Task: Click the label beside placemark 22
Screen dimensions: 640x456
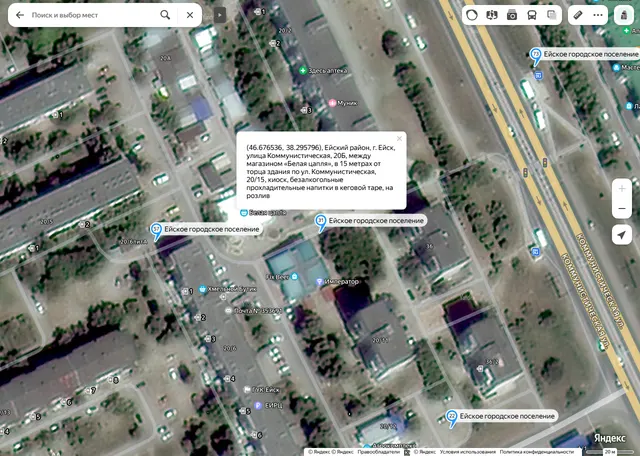Action: pyautogui.click(x=507, y=416)
